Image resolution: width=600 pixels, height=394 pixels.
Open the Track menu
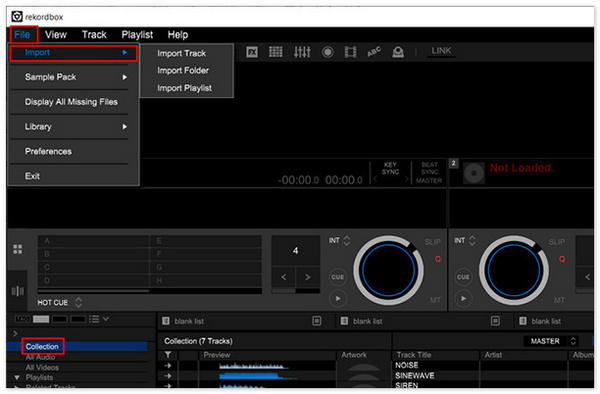coord(94,35)
